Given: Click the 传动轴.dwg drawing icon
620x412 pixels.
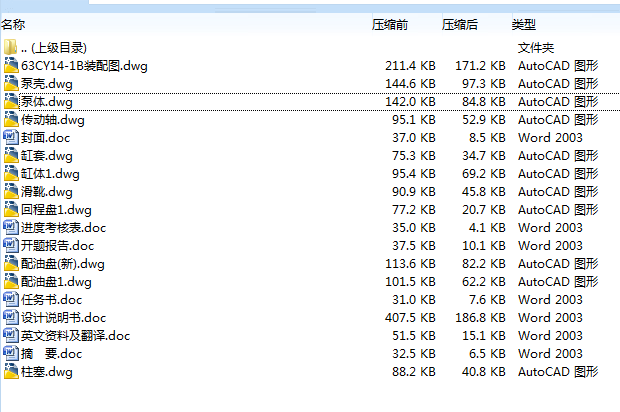Looking at the screenshot, I should [11, 120].
